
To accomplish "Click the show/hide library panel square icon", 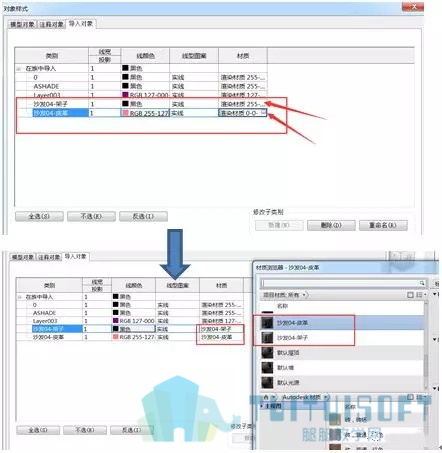I will (x=410, y=295).
